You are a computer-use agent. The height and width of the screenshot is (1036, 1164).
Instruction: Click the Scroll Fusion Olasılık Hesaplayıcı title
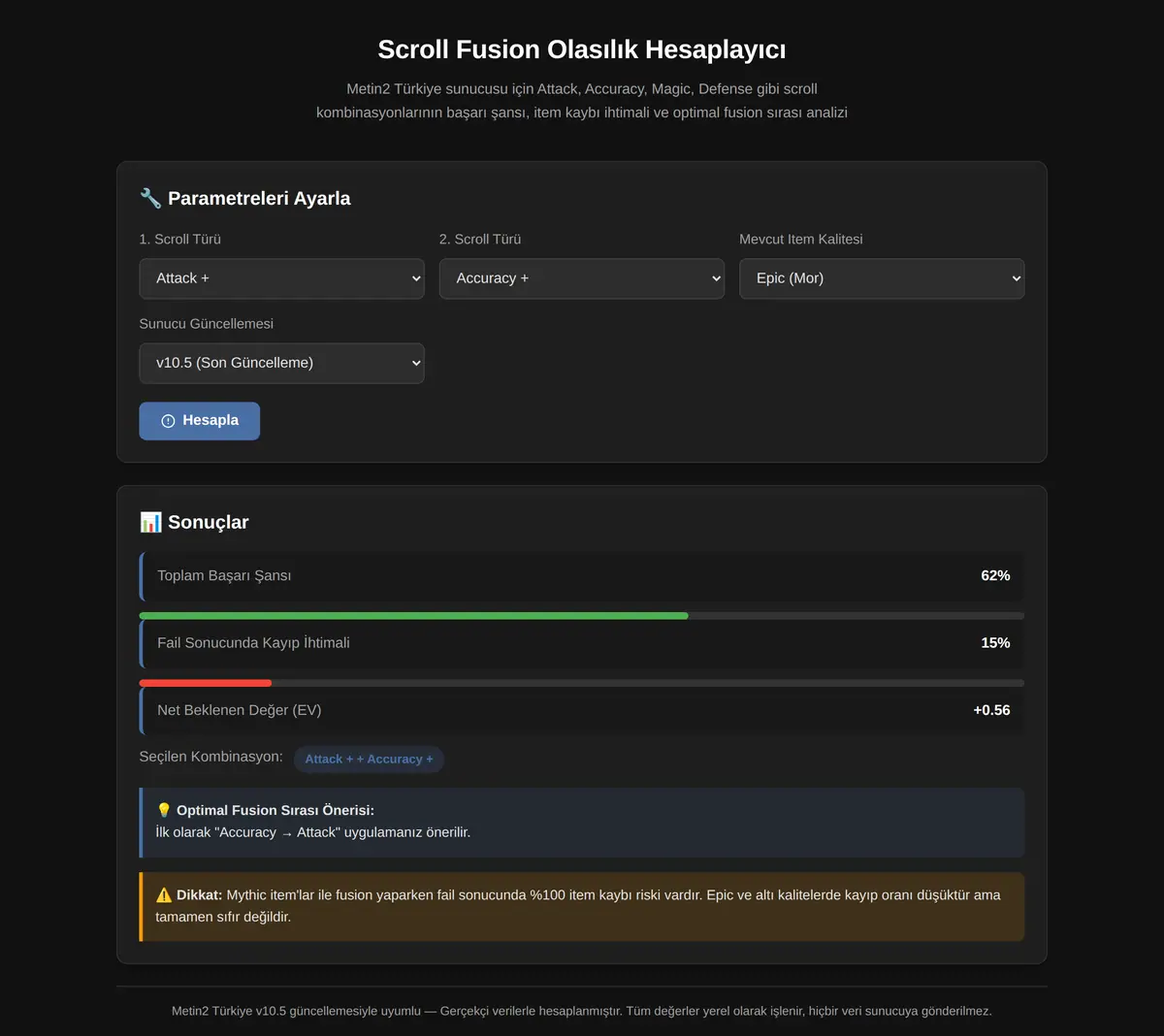(x=582, y=49)
